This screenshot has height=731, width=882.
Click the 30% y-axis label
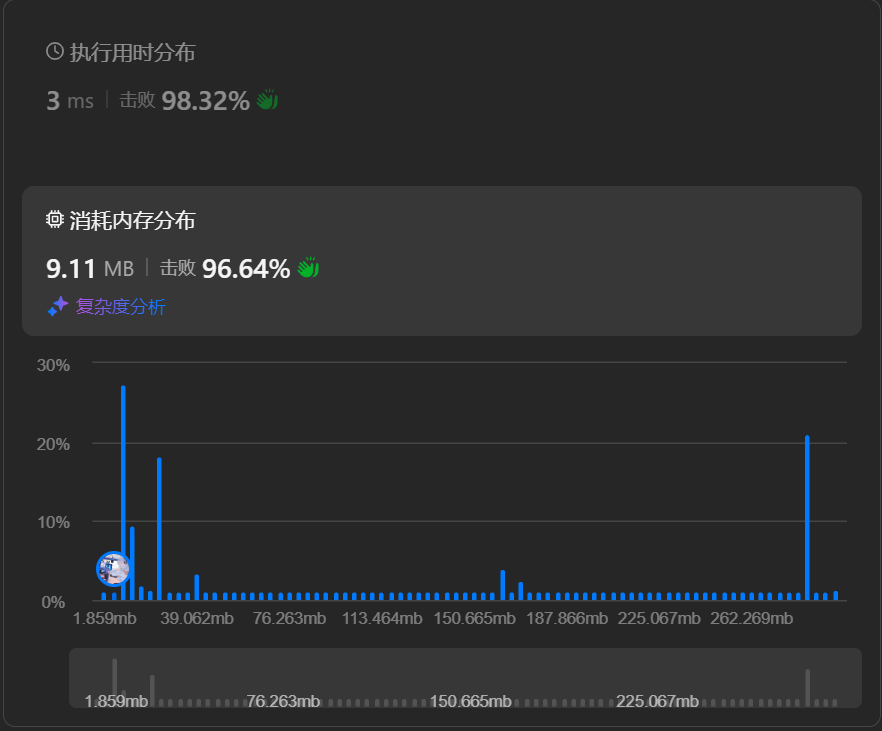(53, 365)
